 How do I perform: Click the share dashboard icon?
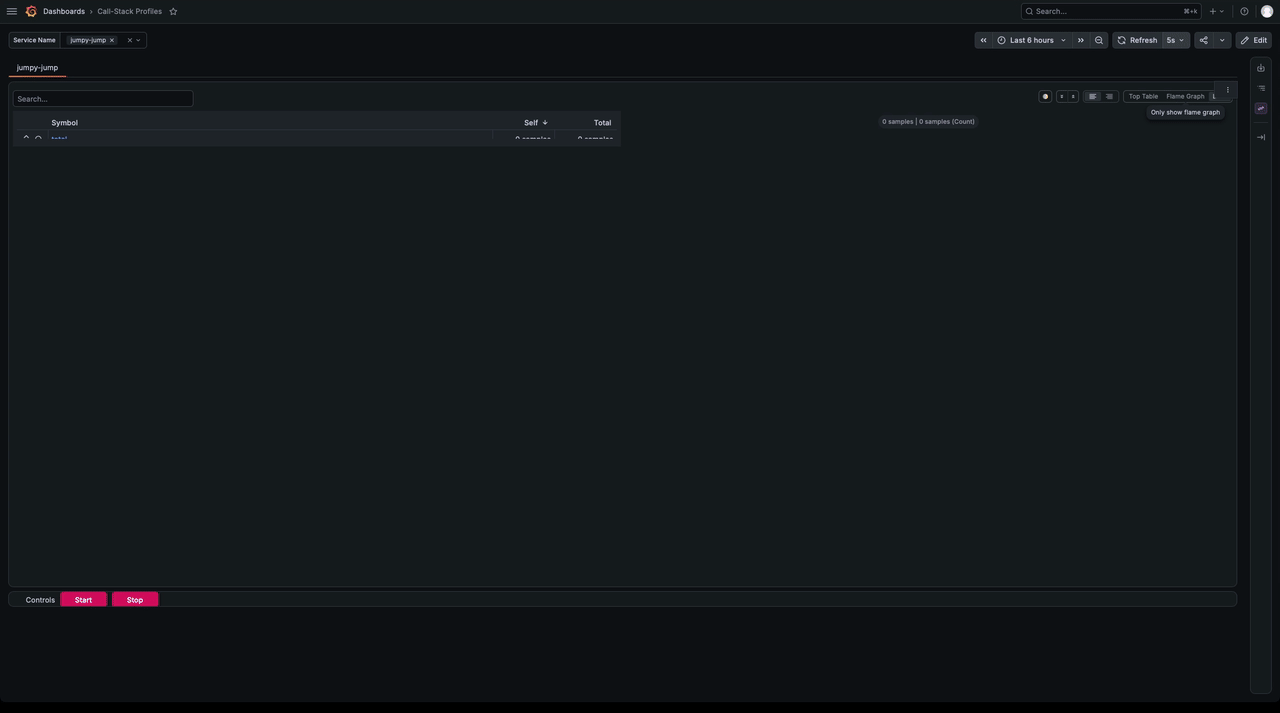click(1204, 40)
